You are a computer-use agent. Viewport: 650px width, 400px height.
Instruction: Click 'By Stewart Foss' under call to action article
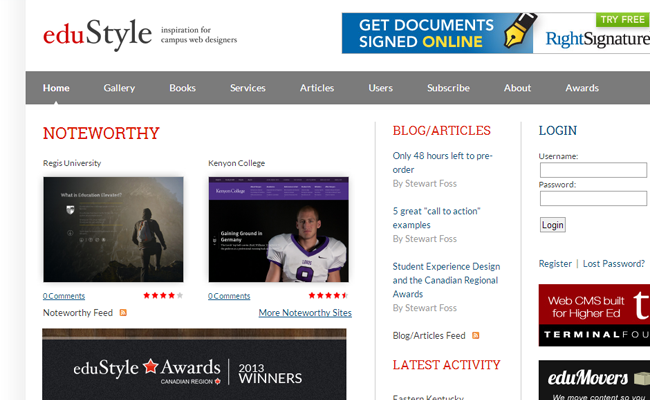(424, 239)
